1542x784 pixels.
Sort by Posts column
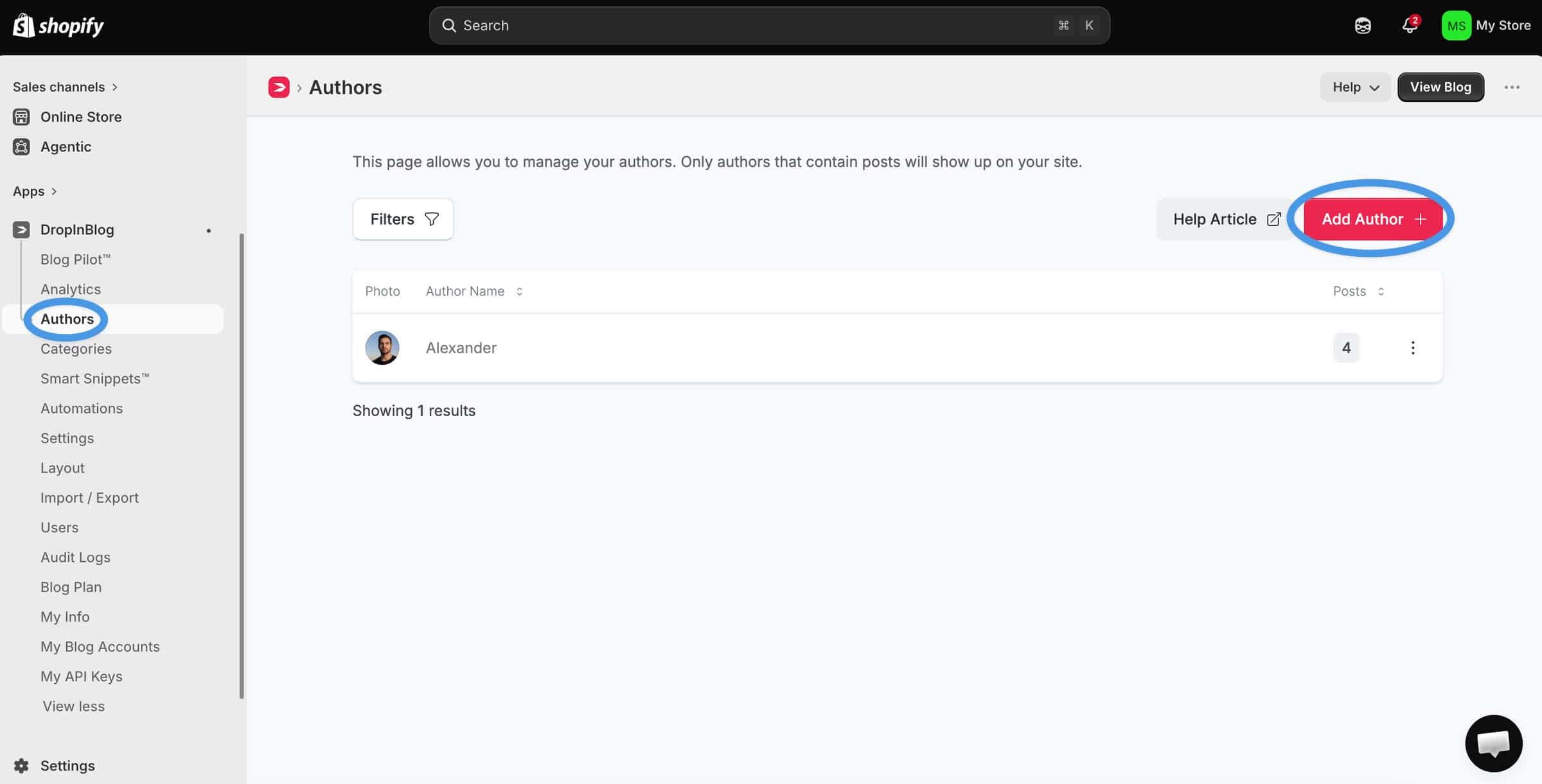click(x=1358, y=292)
